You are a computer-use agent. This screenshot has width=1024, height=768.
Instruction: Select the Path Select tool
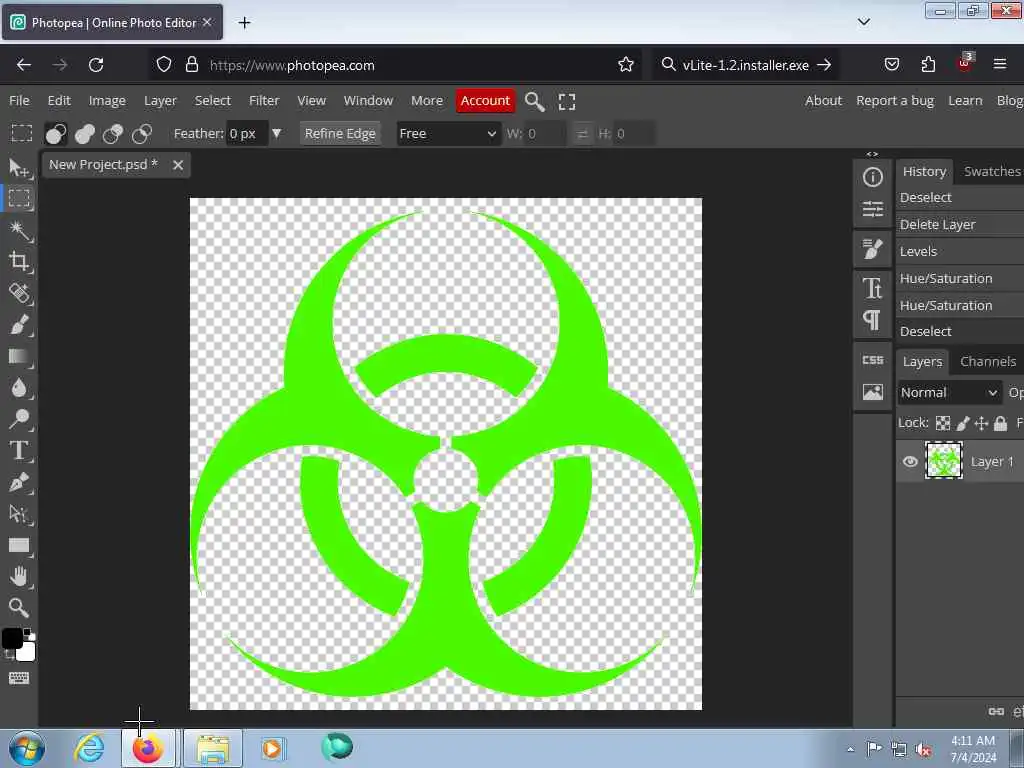click(x=19, y=514)
